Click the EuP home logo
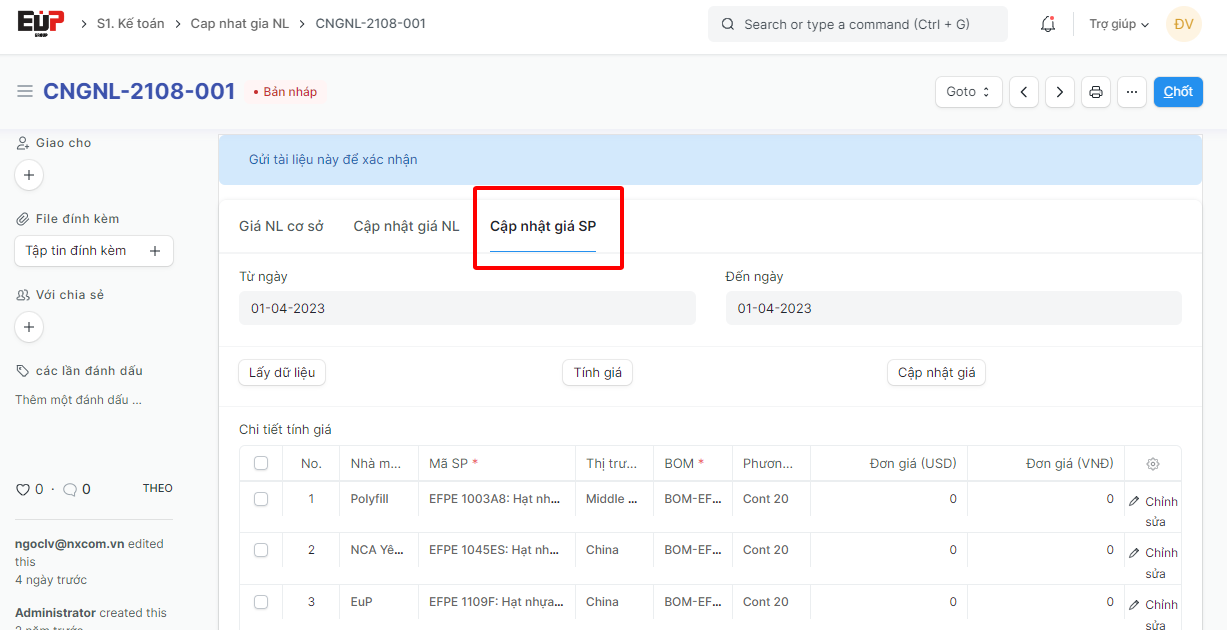This screenshot has width=1227, height=630. click(x=41, y=23)
